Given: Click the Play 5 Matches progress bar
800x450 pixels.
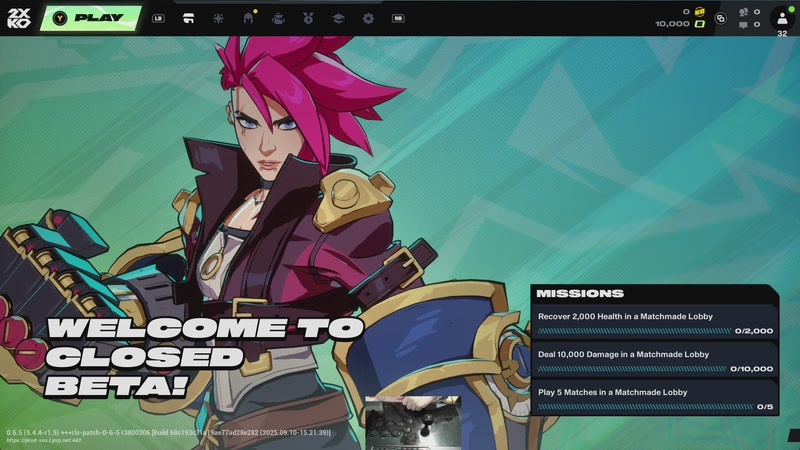Looking at the screenshot, I should tap(645, 407).
